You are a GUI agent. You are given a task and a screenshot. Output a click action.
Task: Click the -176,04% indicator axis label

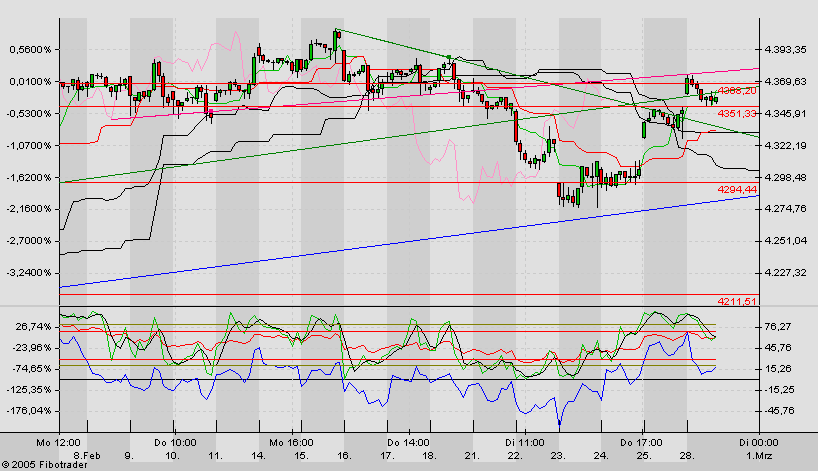click(30, 411)
